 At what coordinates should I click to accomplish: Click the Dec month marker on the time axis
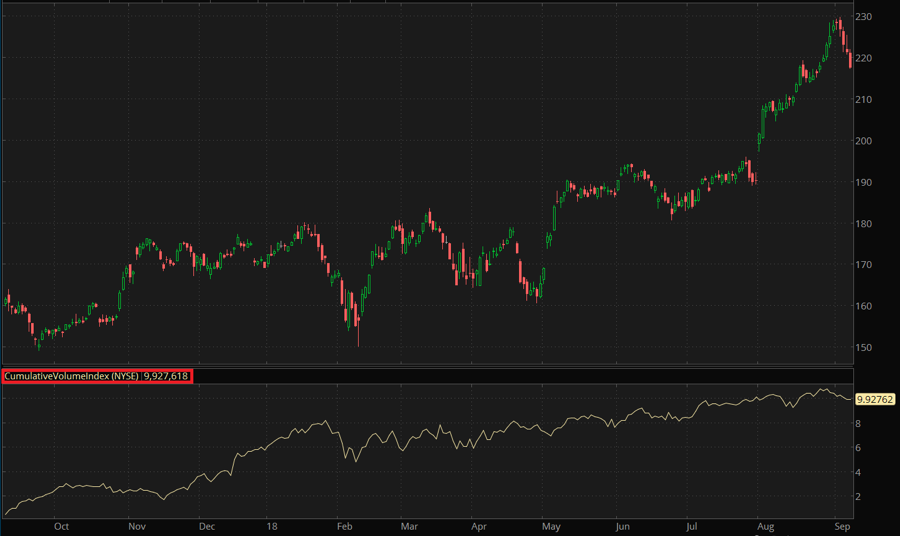point(206,524)
